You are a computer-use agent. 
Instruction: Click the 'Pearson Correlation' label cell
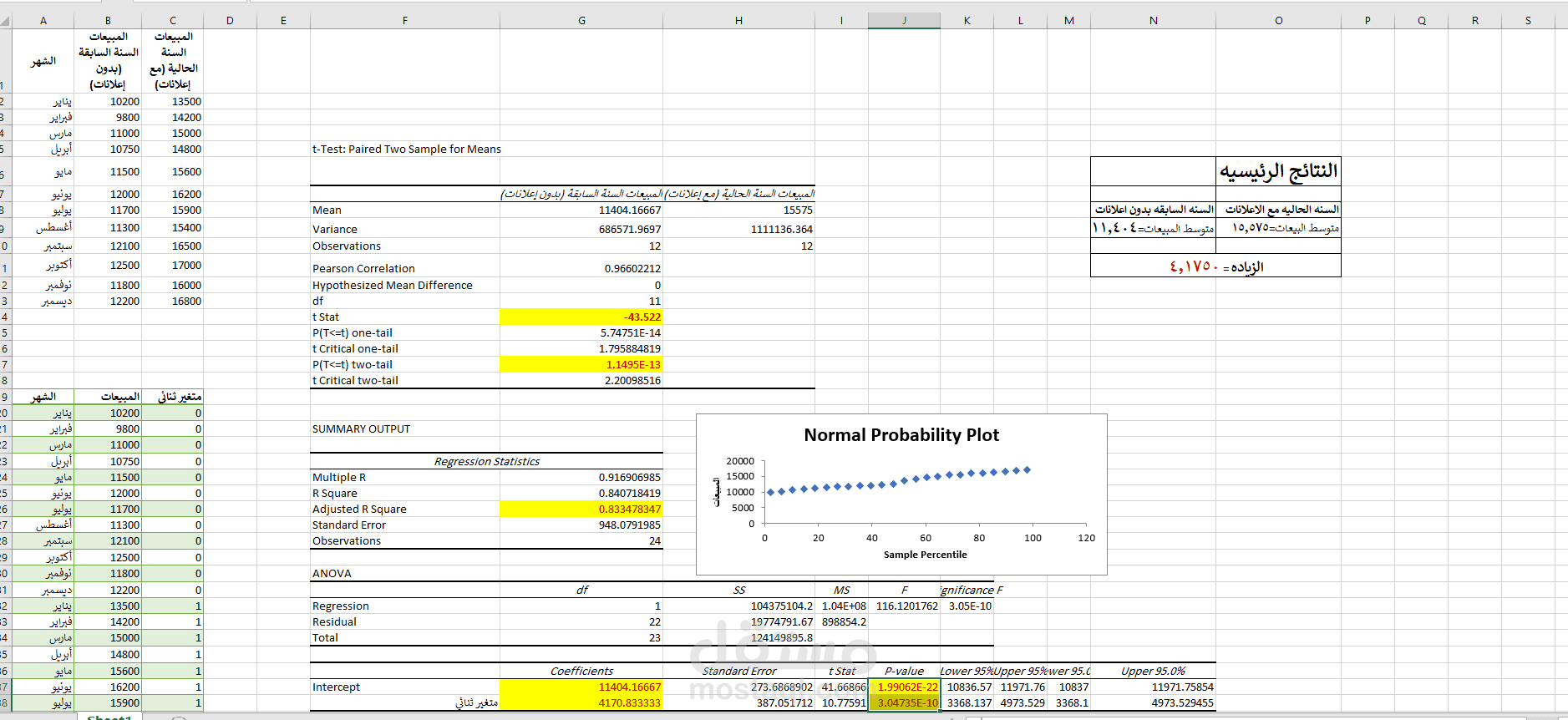[x=405, y=269]
